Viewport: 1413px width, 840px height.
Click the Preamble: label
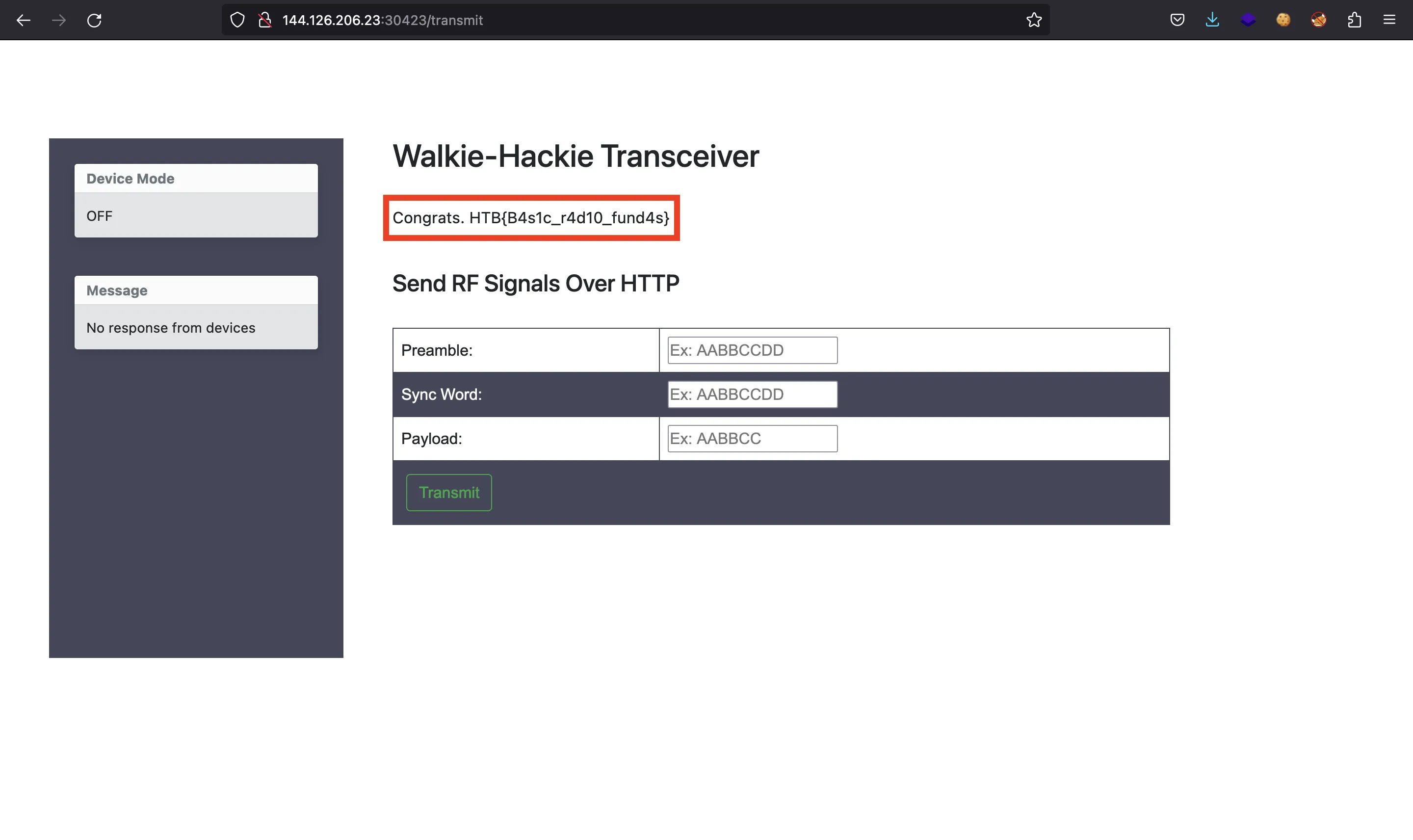click(x=436, y=350)
